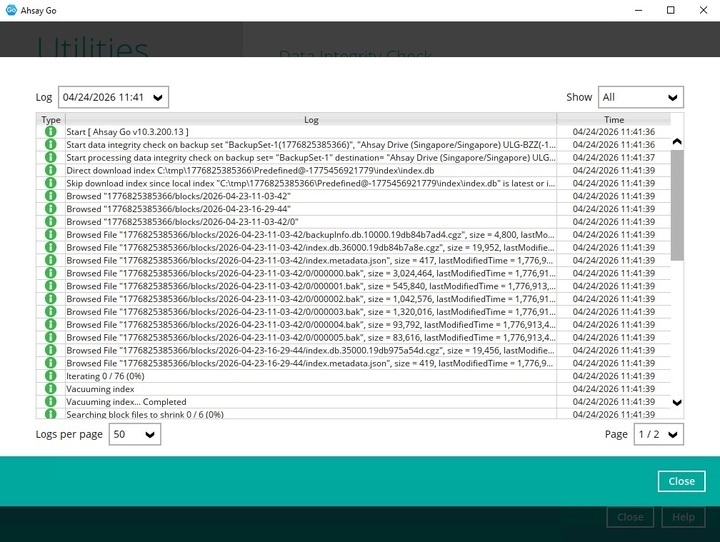Click info icon of 'Start processing data integrity' row

click(x=51, y=158)
